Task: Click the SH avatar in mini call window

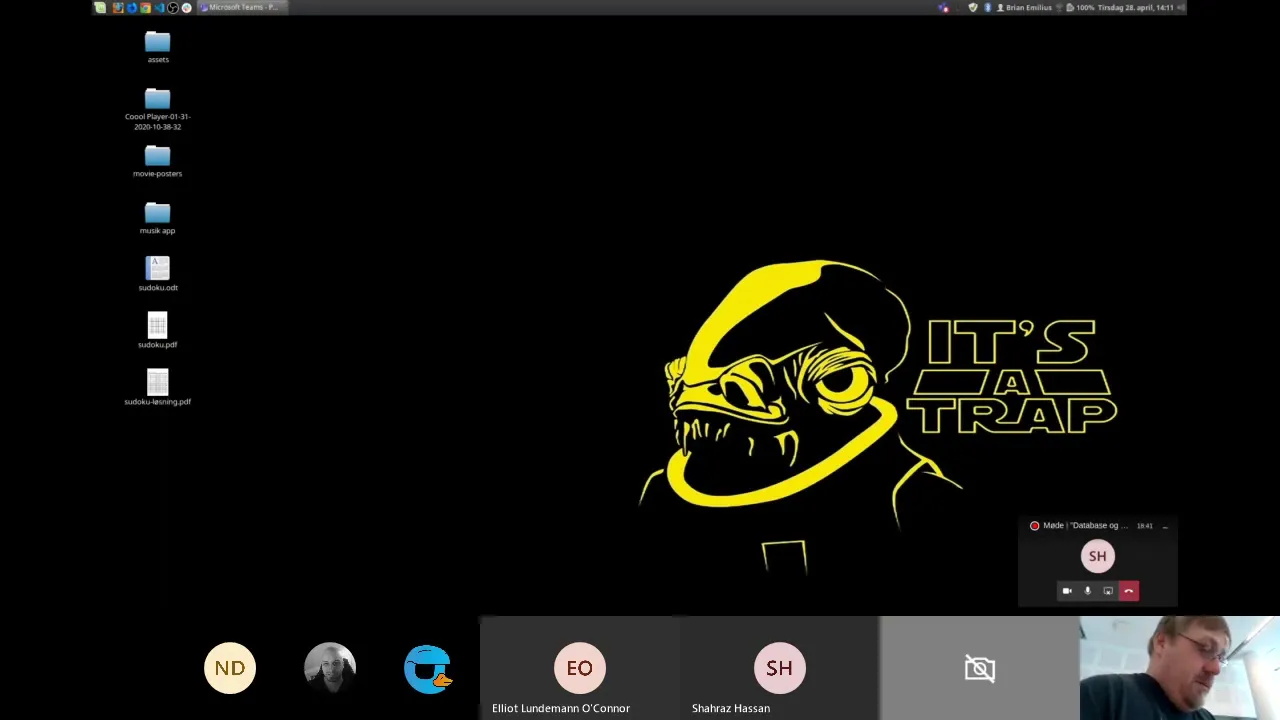Action: [1098, 556]
